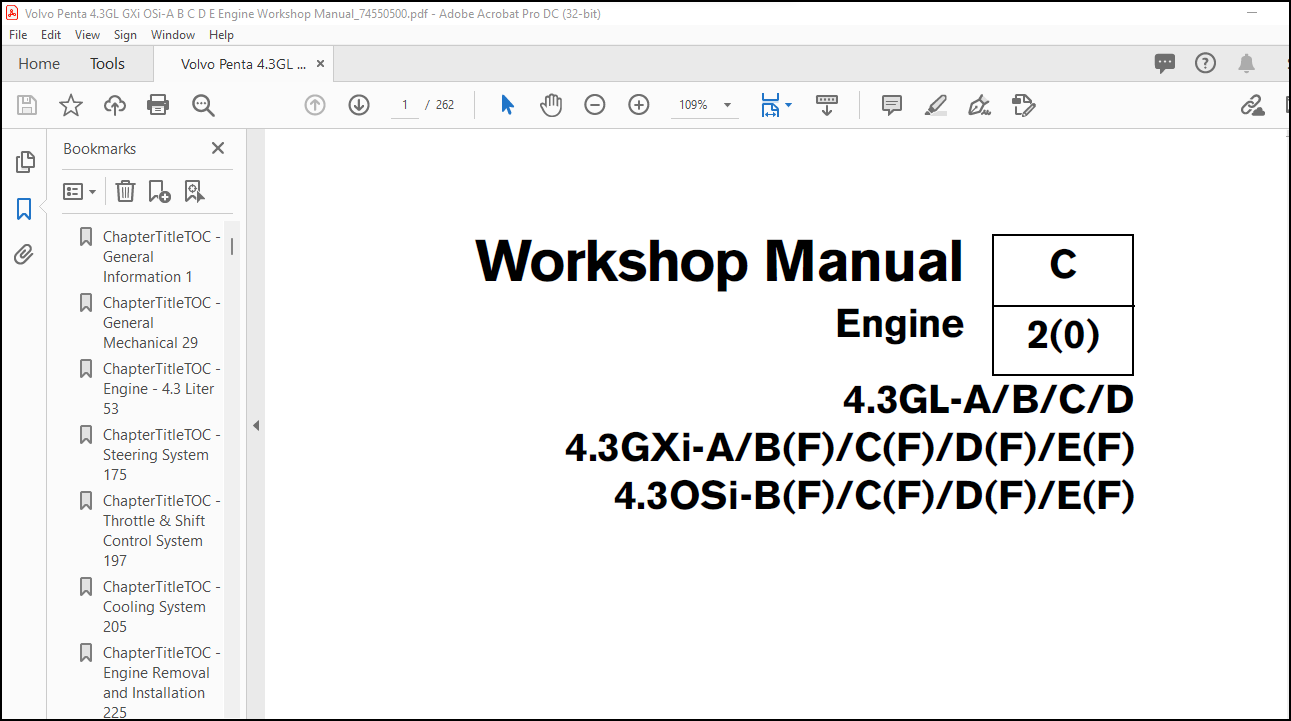Close the Volvo Penta document tab

tap(320, 63)
